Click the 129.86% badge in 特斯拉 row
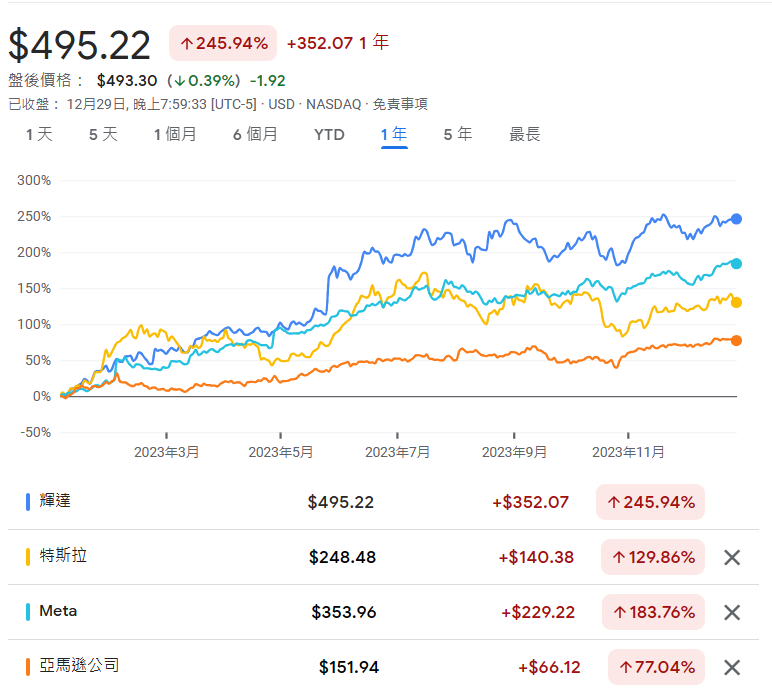The image size is (772, 697). pos(653,557)
